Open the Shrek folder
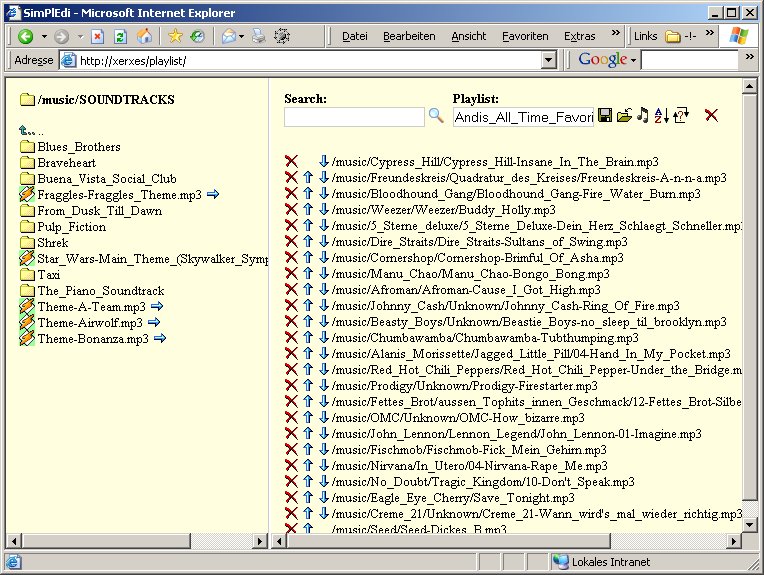 coord(53,243)
